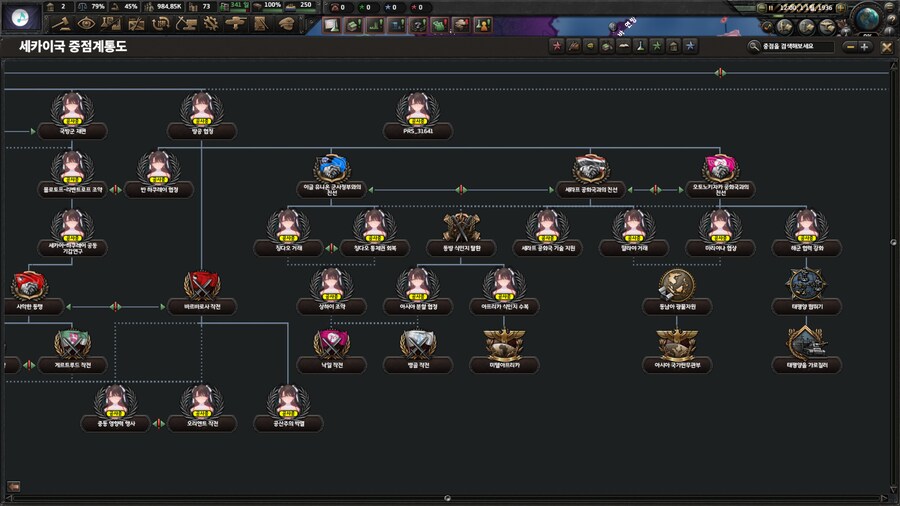Toggle the rightmost blue star focus filter

(x=690, y=46)
